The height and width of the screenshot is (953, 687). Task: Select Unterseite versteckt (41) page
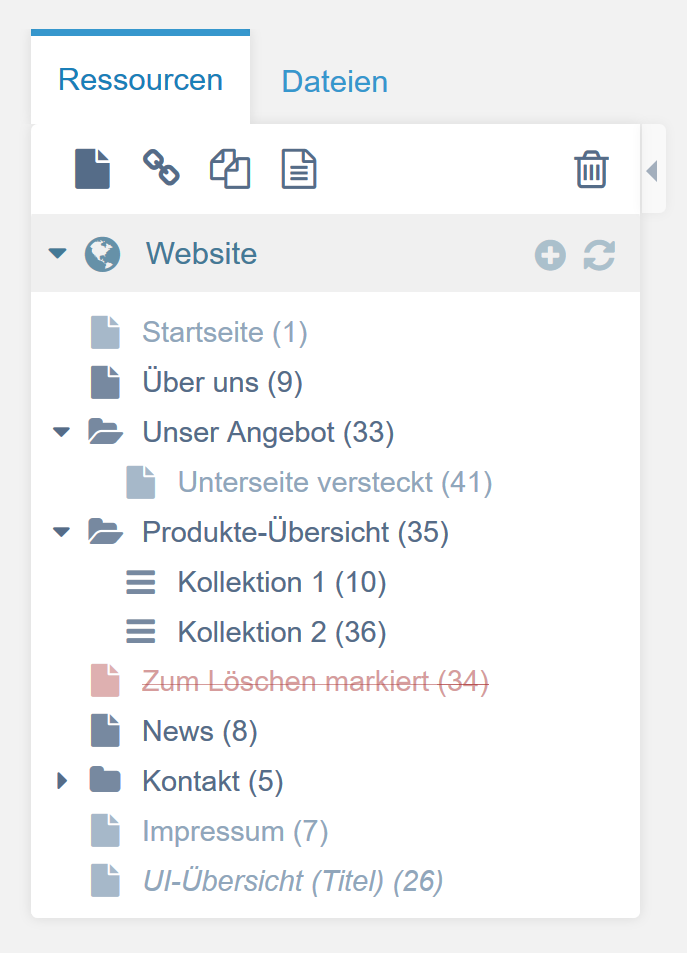[334, 482]
